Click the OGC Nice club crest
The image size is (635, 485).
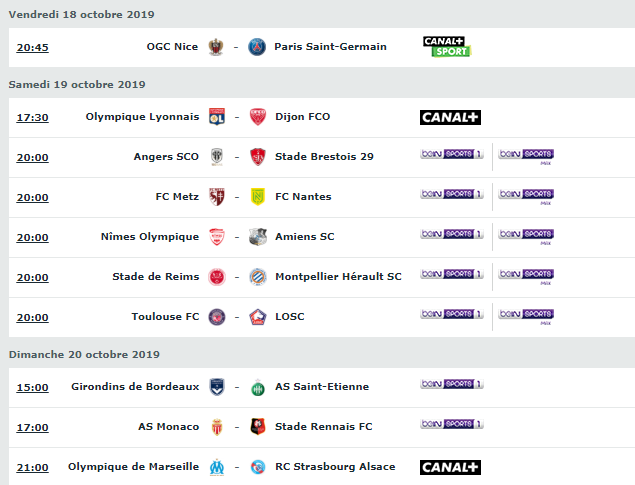coord(216,47)
